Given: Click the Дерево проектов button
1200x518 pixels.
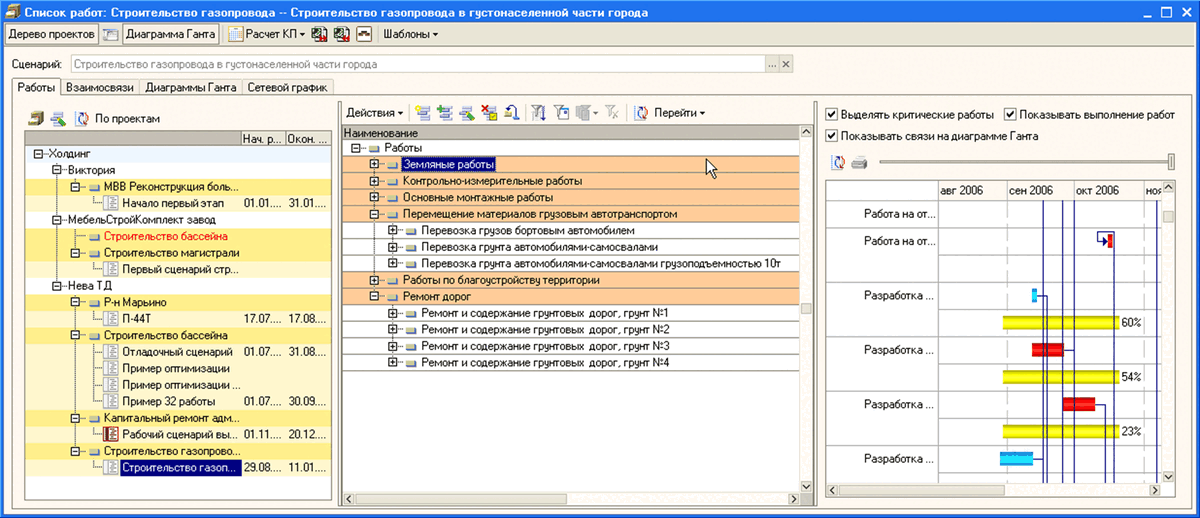Looking at the screenshot, I should [x=52, y=34].
